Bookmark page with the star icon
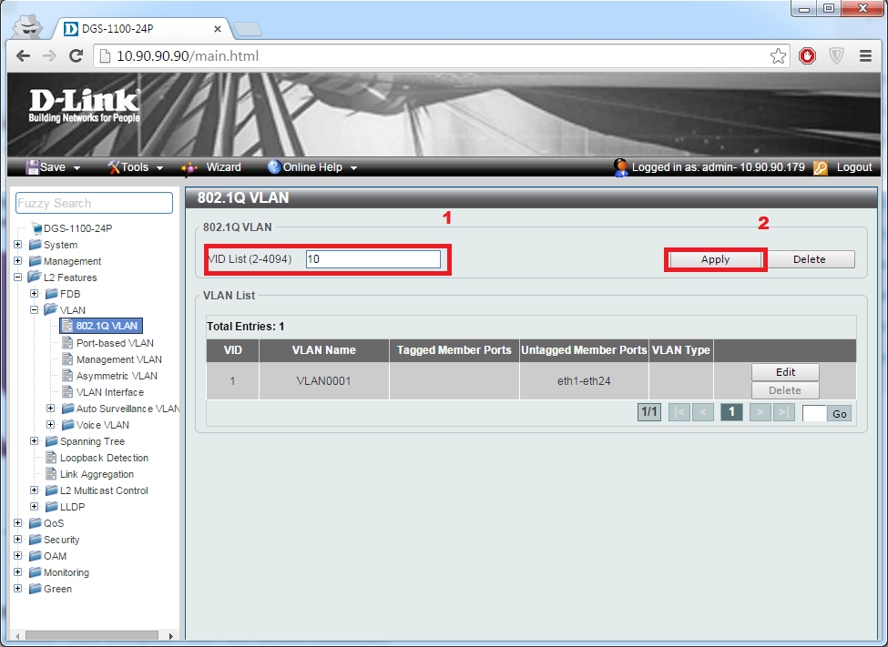The height and width of the screenshot is (647, 888). click(x=778, y=56)
